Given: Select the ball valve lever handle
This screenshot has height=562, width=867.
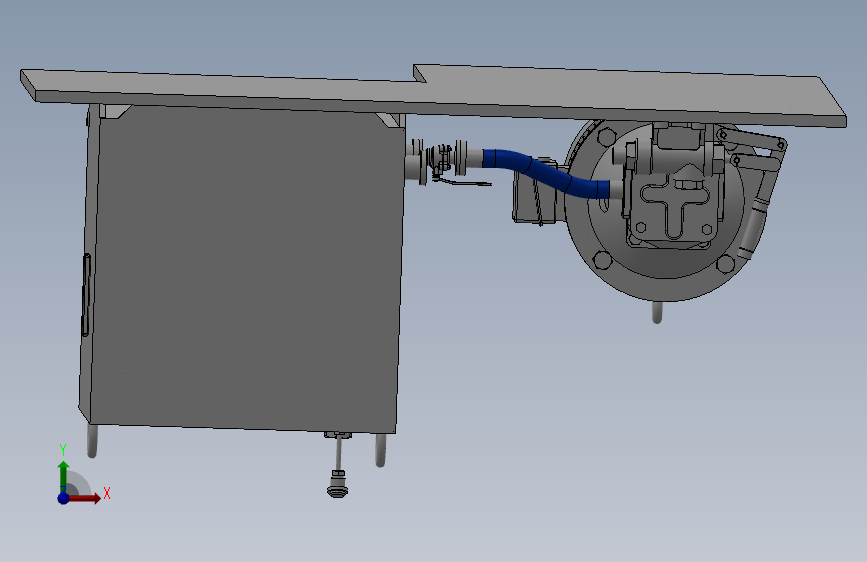Looking at the screenshot, I should click(463, 183).
